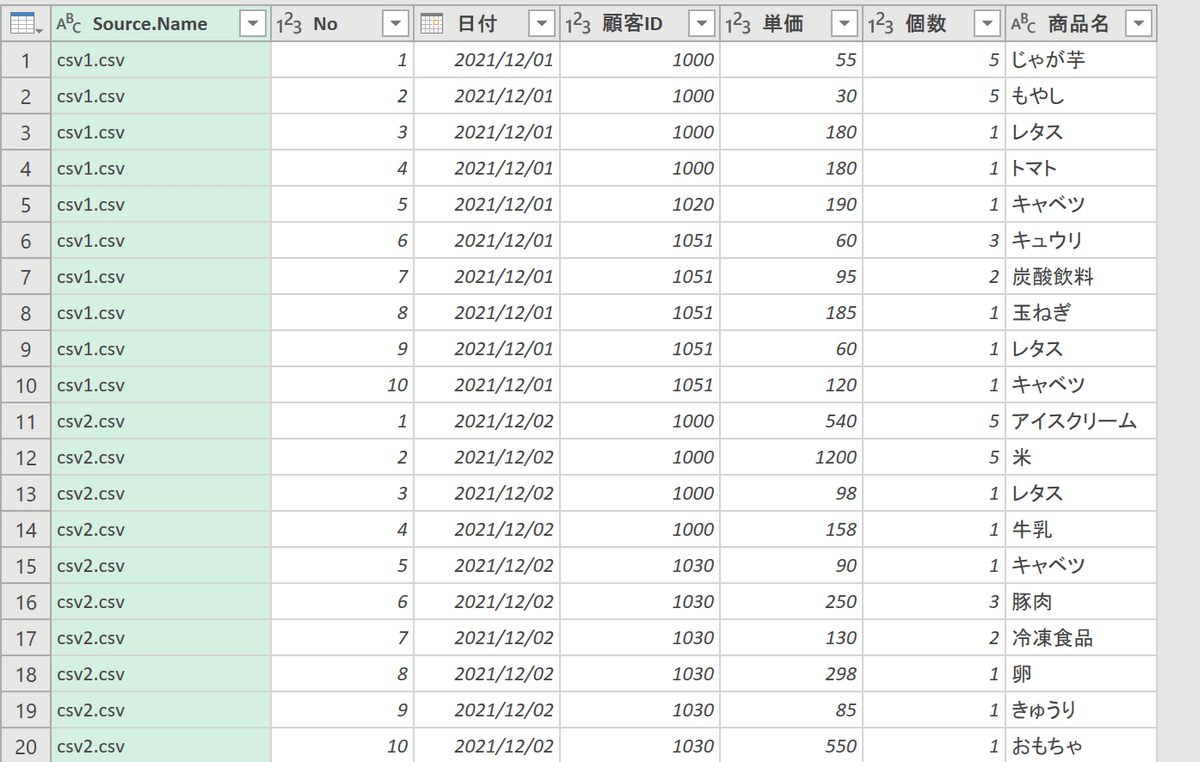
Task: Select row number 17 in the row header
Action: pyautogui.click(x=26, y=638)
